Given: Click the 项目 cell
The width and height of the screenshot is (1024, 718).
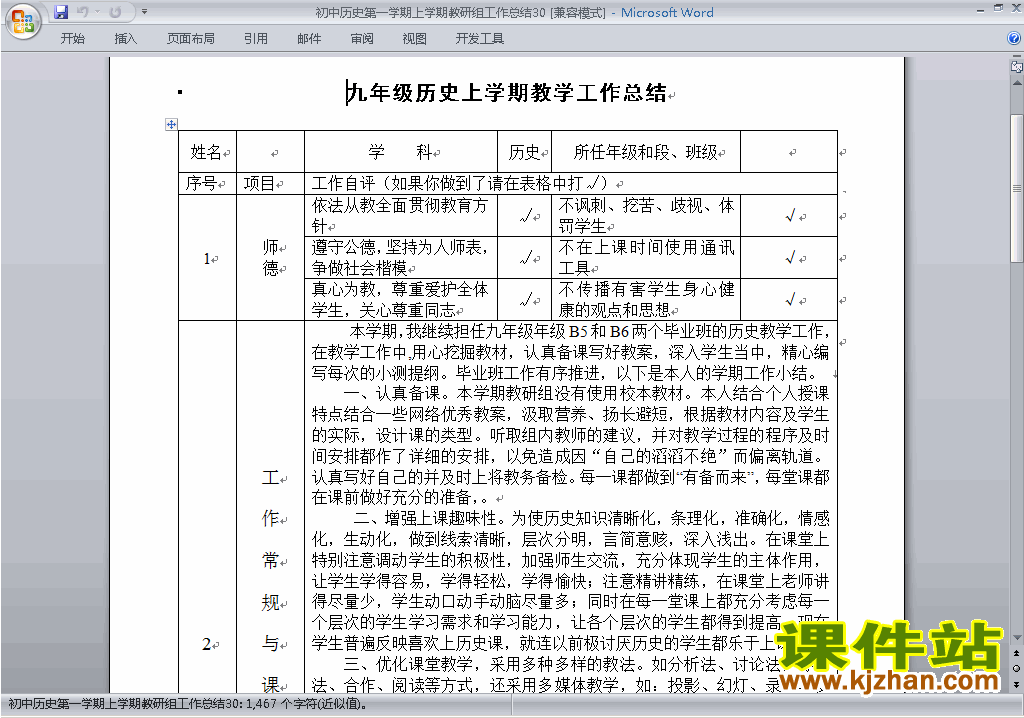Looking at the screenshot, I should (270, 184).
